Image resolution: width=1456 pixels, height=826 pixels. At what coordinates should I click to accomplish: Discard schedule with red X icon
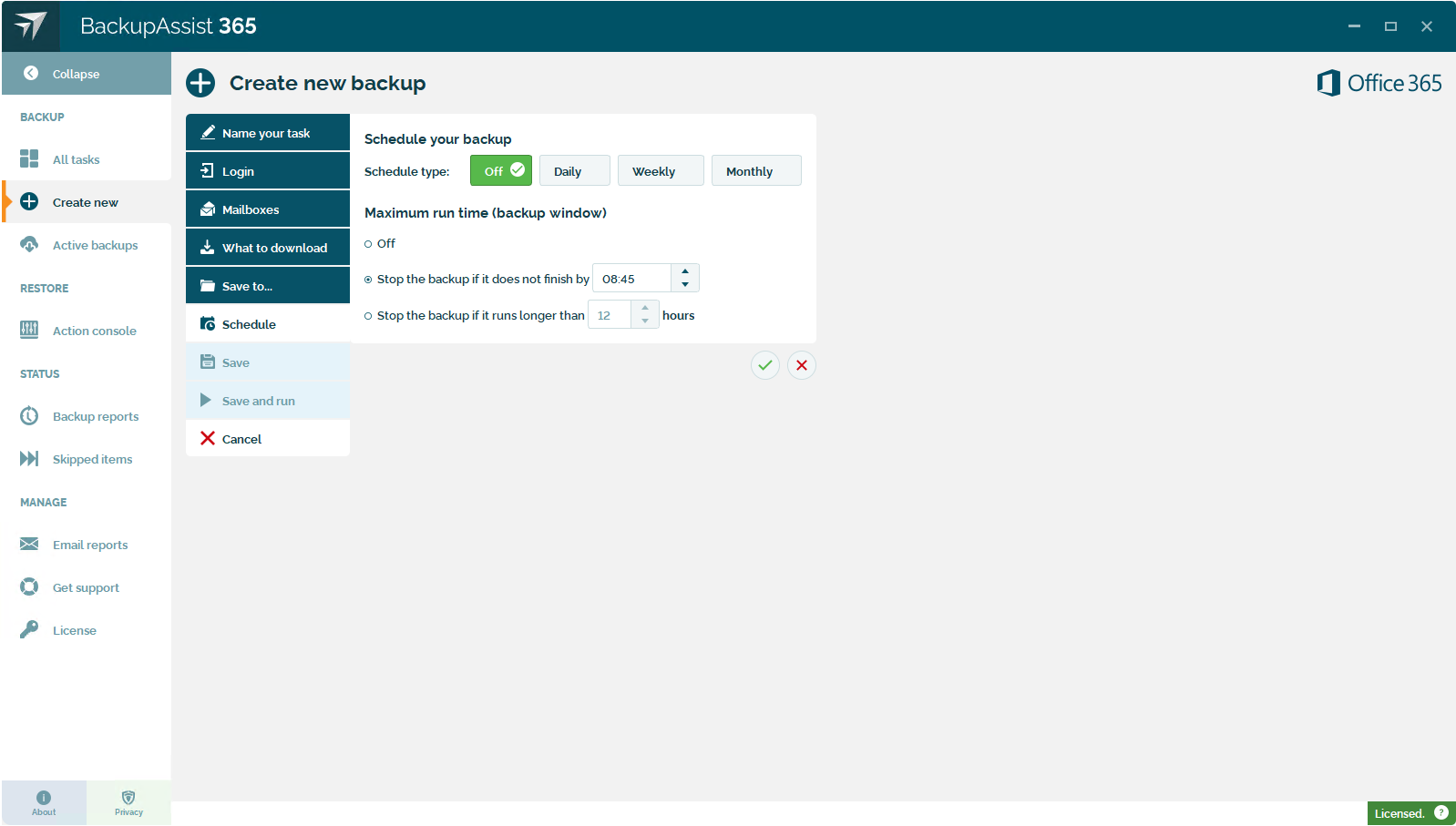tap(802, 365)
